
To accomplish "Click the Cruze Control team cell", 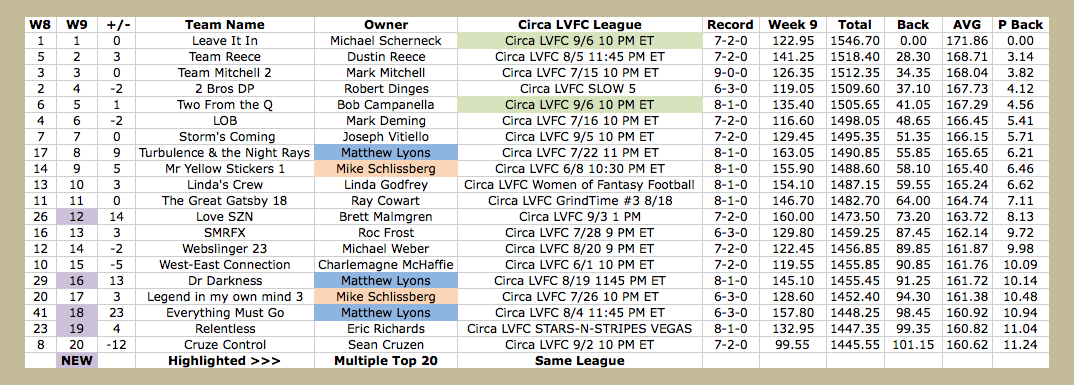I will coord(225,345).
